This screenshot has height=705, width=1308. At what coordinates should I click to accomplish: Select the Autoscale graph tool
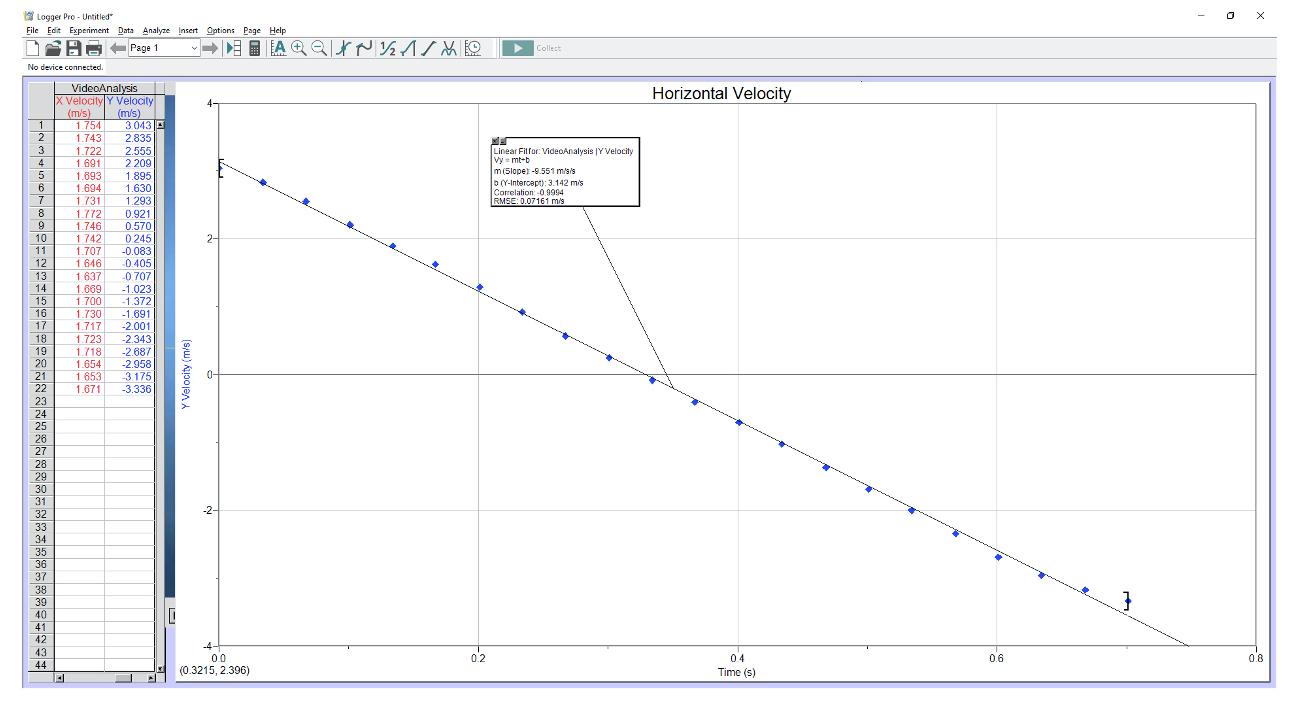click(x=277, y=46)
